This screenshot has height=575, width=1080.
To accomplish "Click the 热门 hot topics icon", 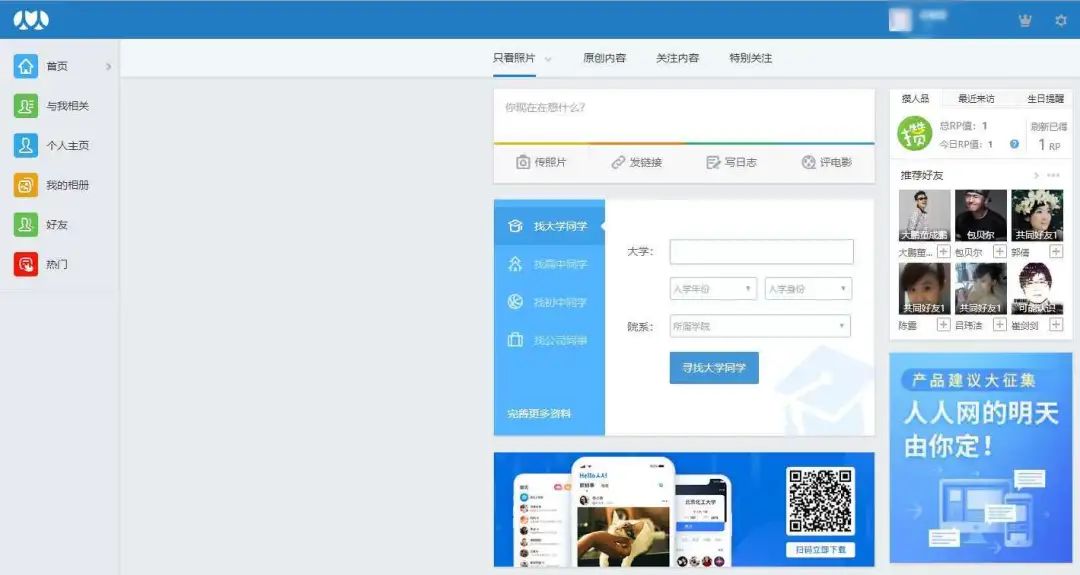I will coord(25,264).
